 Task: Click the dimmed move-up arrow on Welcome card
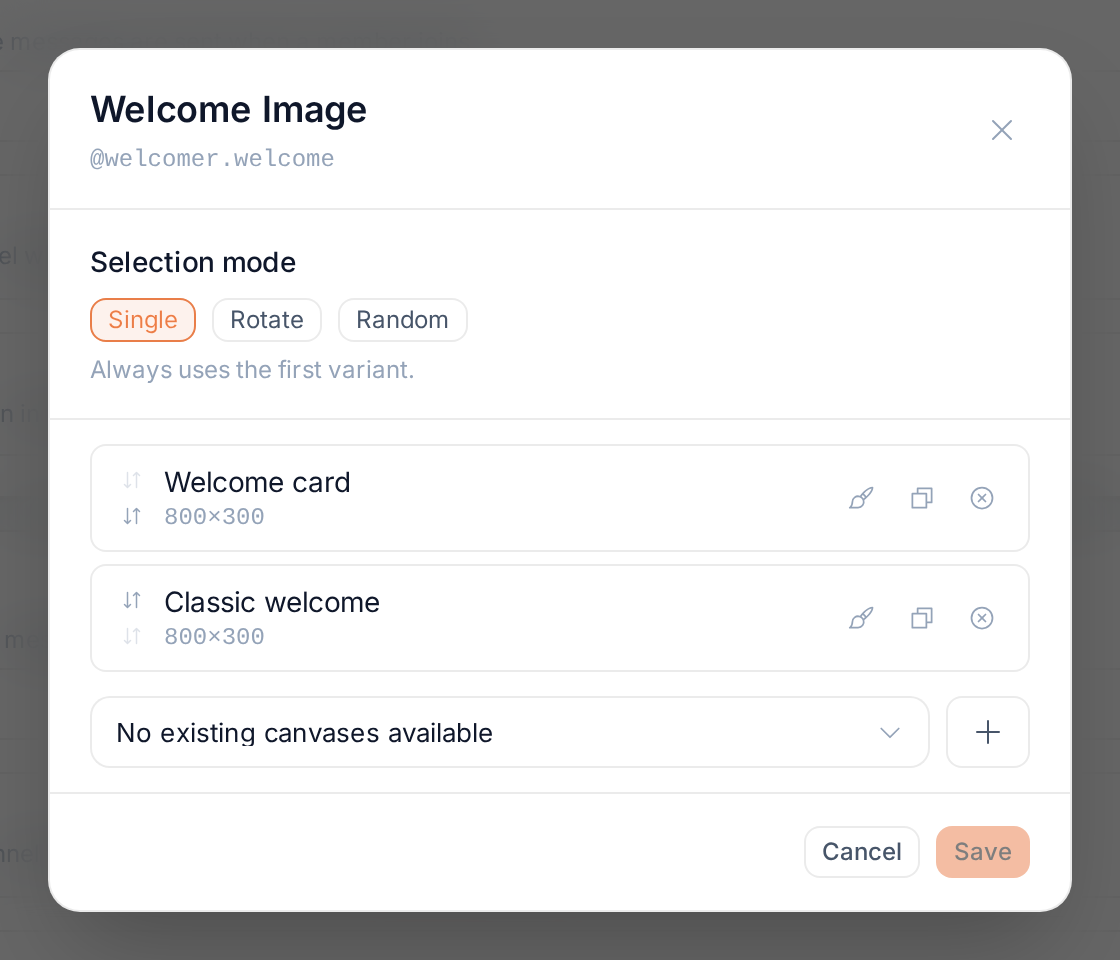(x=132, y=480)
